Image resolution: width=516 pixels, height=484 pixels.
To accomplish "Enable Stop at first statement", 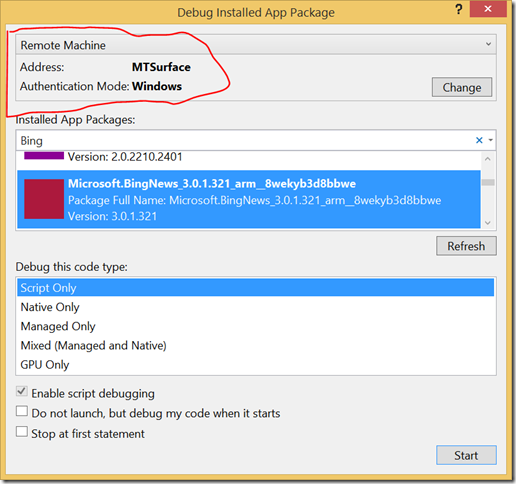I will point(22,431).
